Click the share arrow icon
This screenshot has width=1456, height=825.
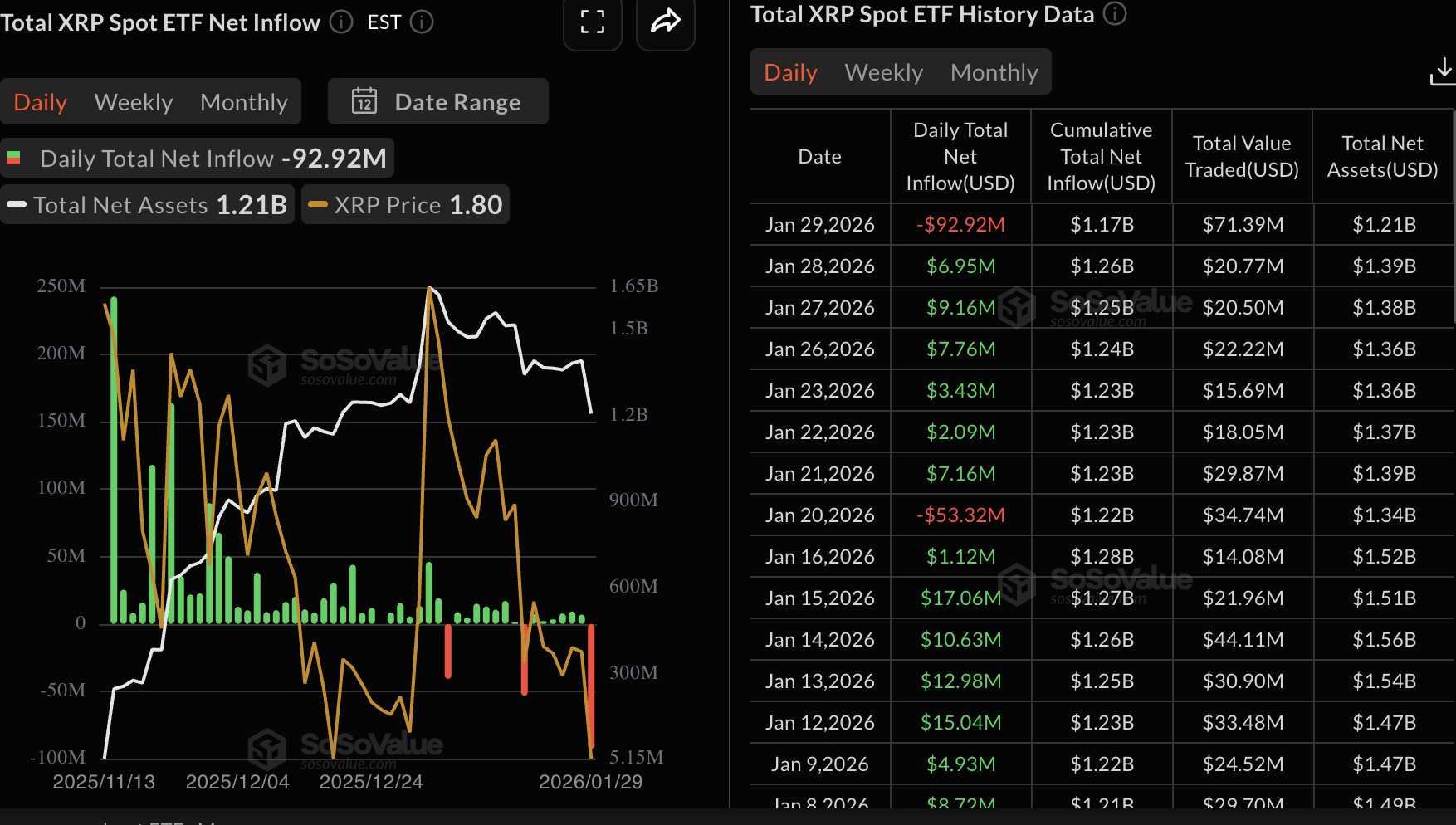[665, 22]
